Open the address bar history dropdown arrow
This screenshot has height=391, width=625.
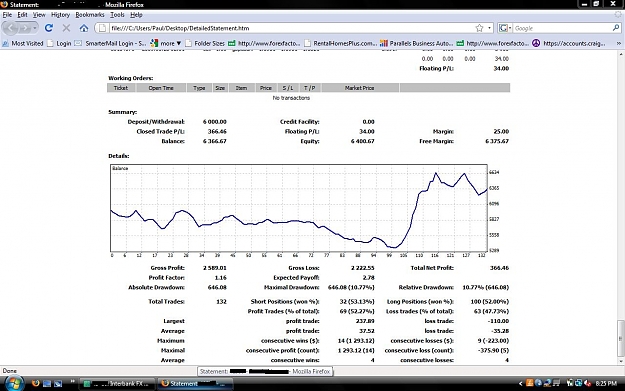click(489, 28)
